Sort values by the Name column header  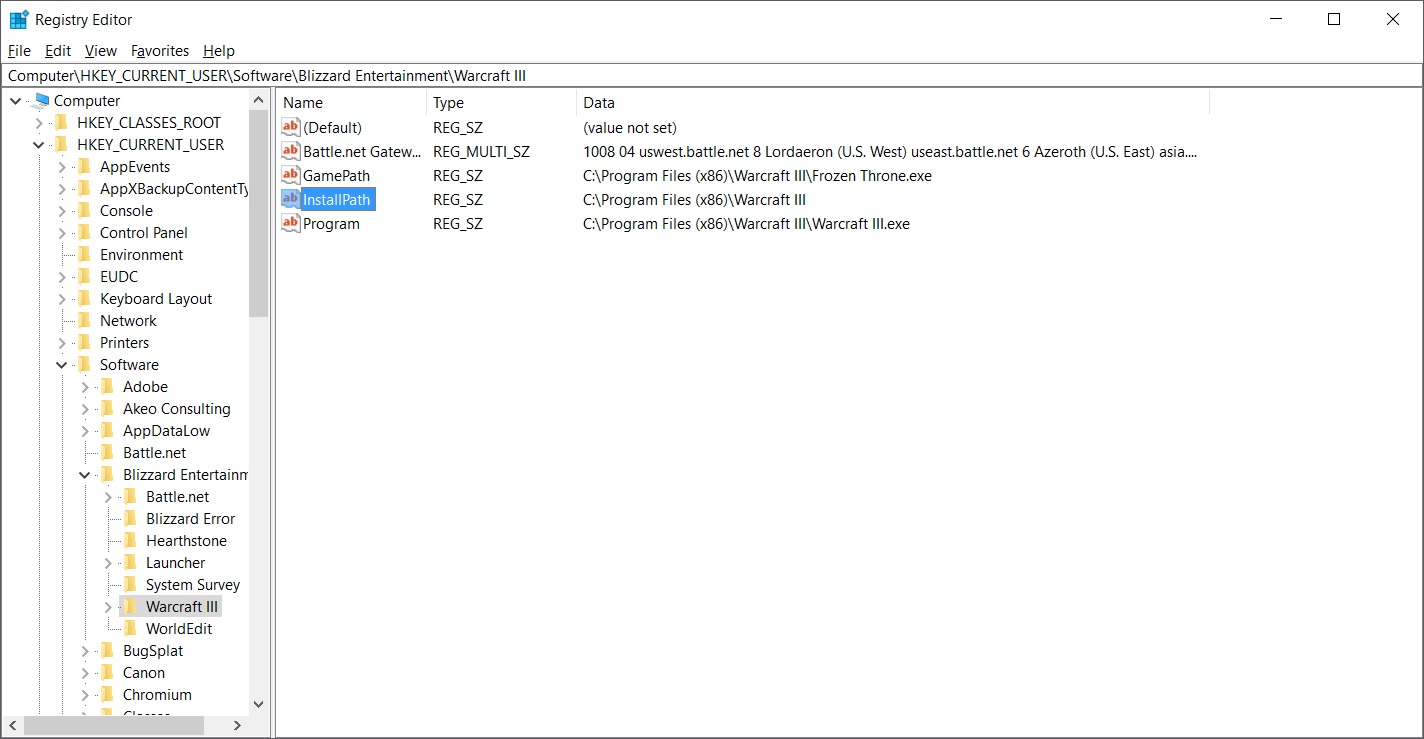coord(351,102)
